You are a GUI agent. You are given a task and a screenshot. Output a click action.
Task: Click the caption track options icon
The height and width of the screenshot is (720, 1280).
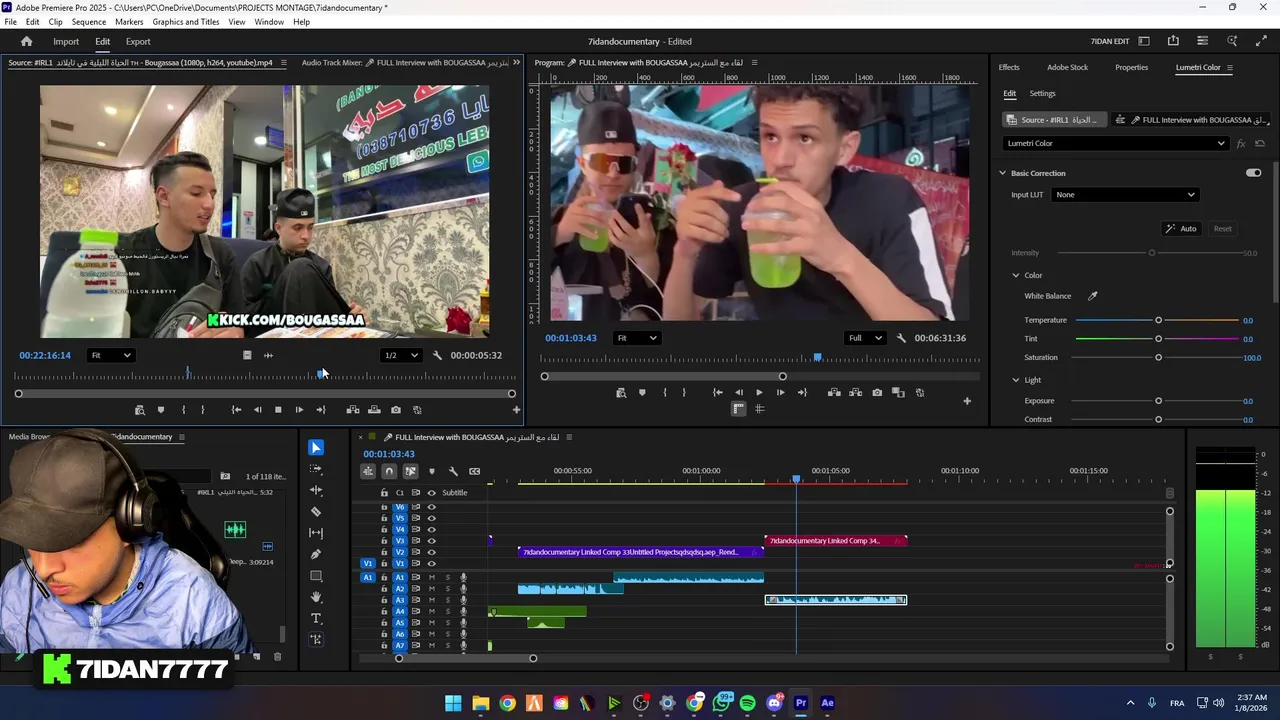pos(474,471)
